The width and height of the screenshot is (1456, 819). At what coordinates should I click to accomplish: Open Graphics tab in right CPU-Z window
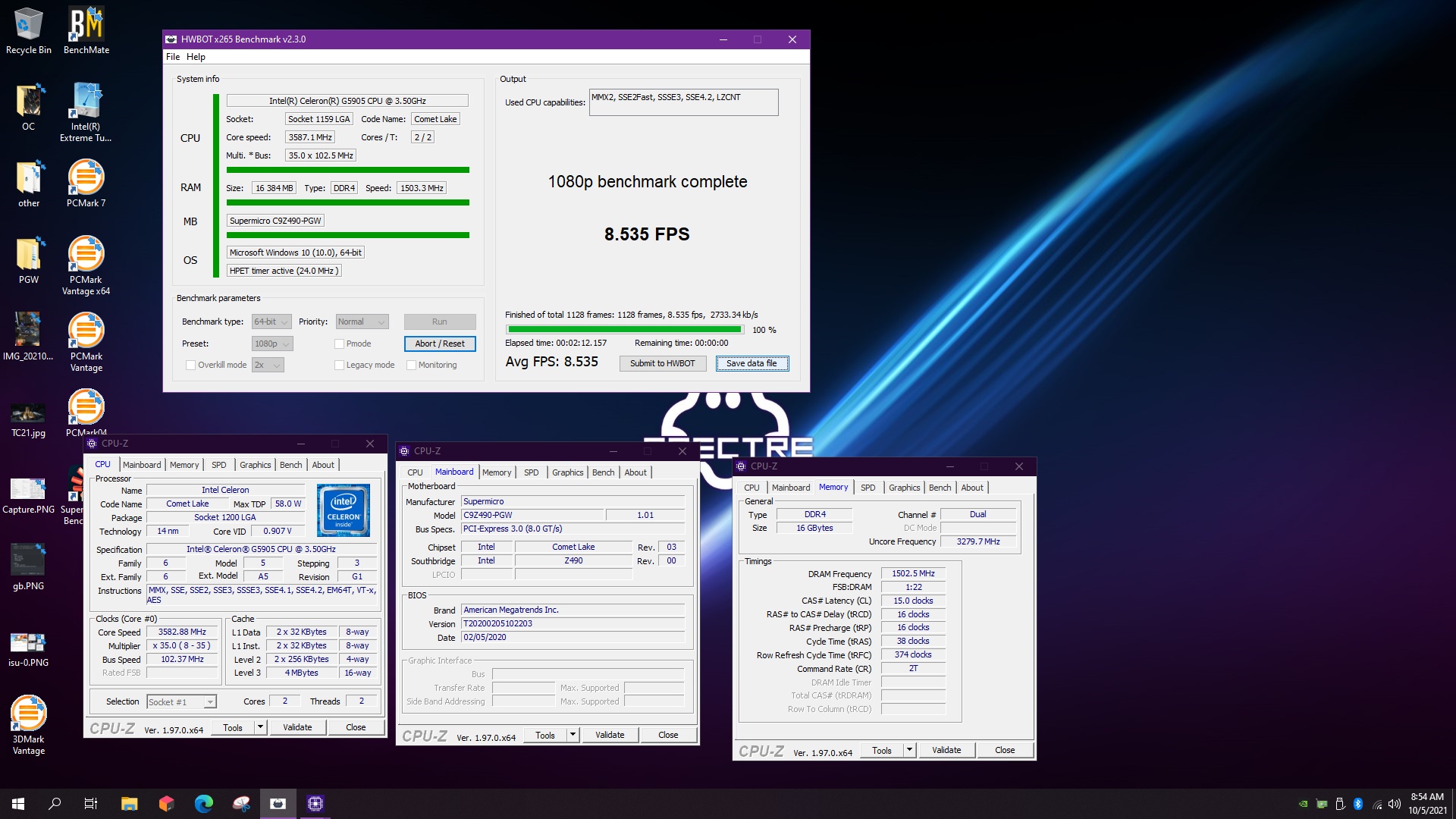pos(904,488)
